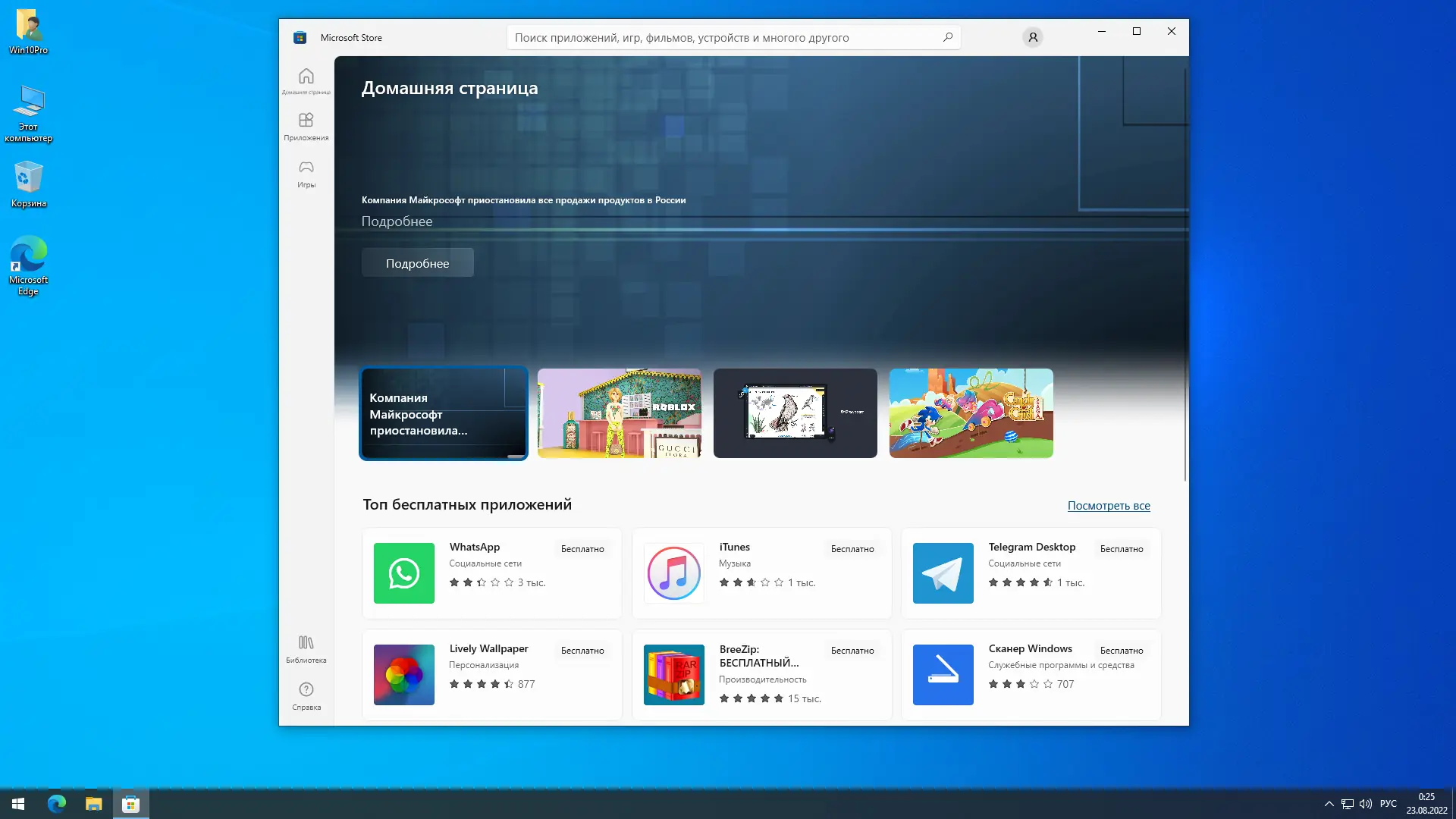This screenshot has height=819, width=1456.
Task: Click in the store search field
Action: click(x=720, y=37)
